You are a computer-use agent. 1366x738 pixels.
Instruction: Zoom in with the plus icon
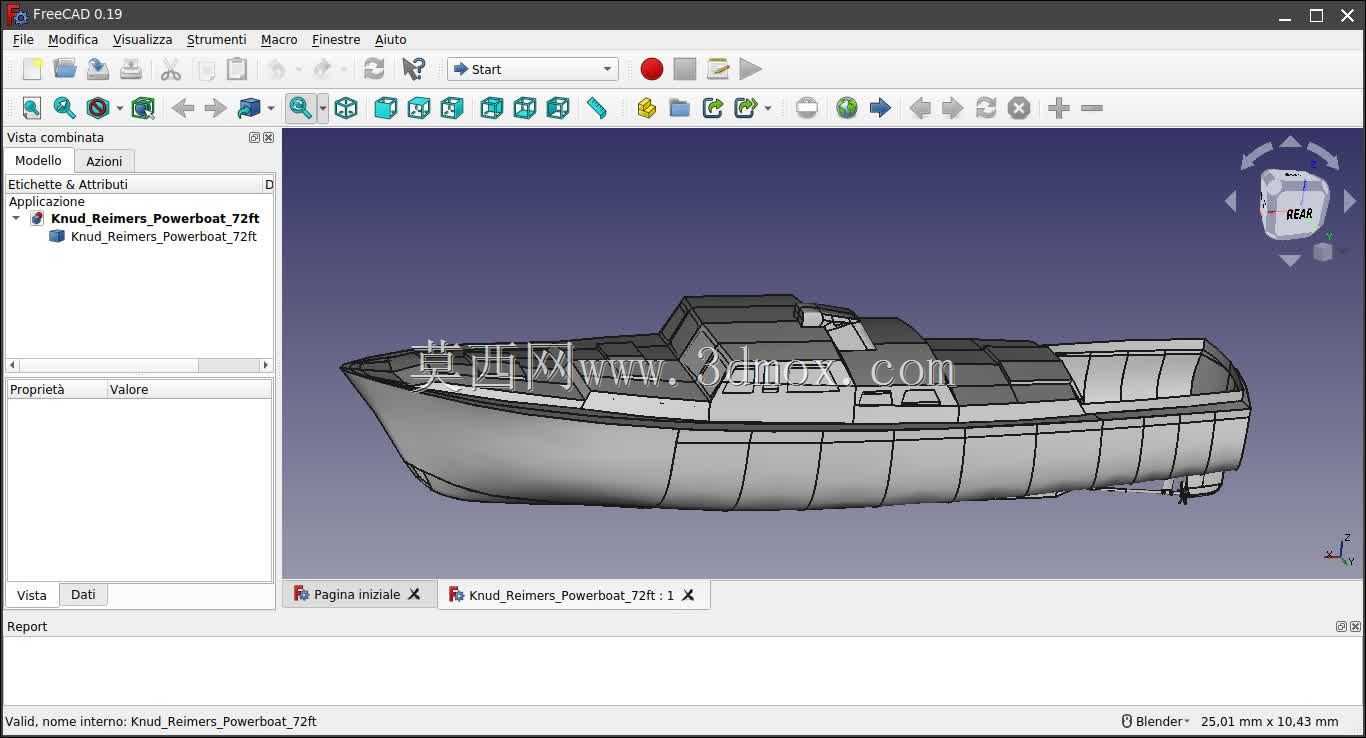coord(1059,108)
